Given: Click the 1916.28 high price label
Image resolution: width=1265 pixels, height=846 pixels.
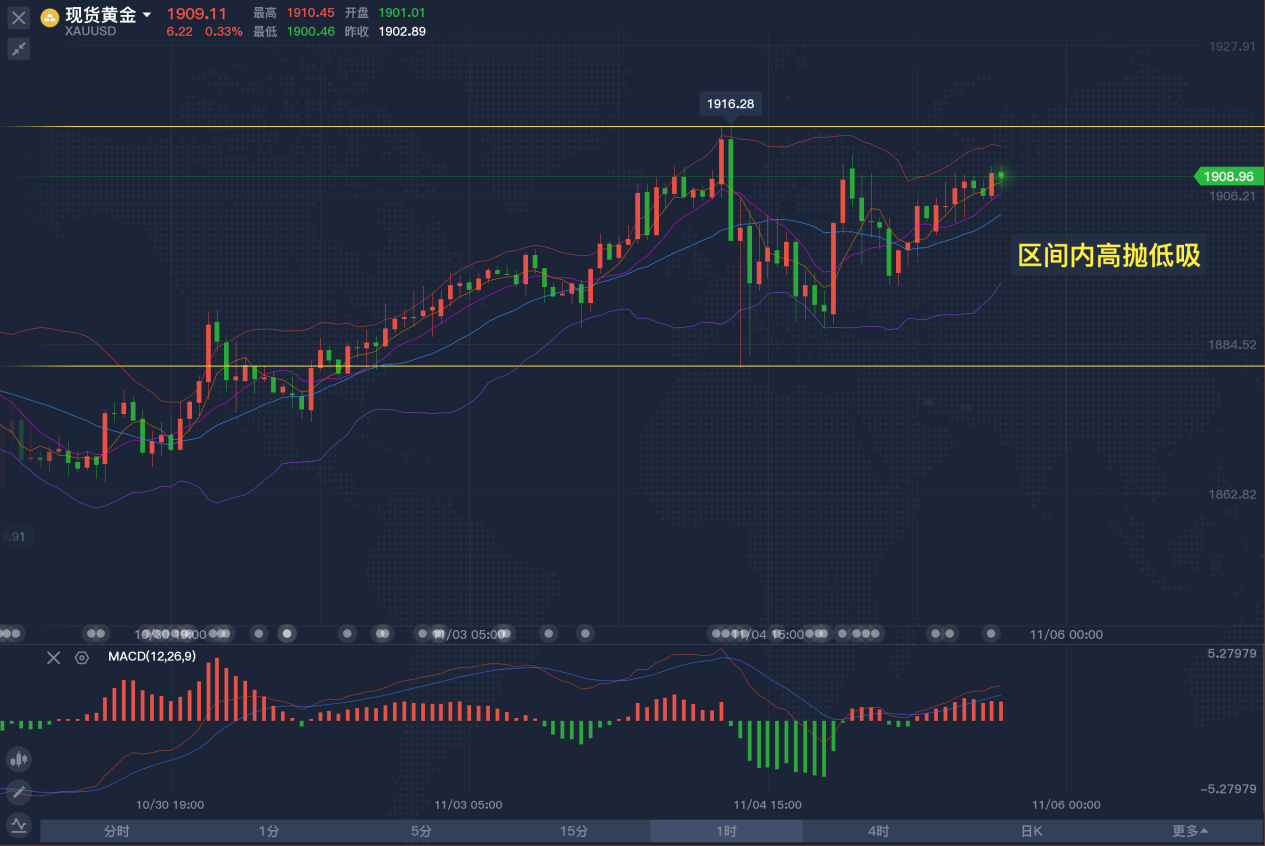Looking at the screenshot, I should [730, 103].
